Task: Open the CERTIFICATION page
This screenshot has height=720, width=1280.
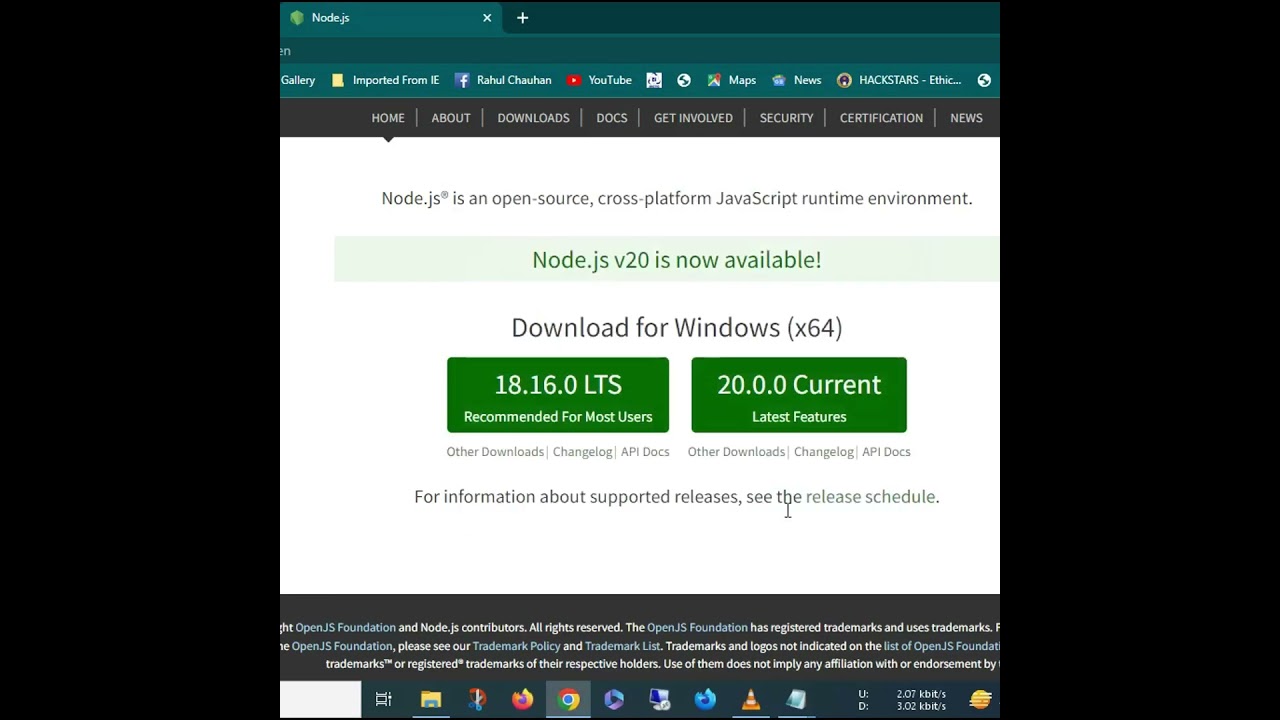Action: pyautogui.click(x=881, y=118)
